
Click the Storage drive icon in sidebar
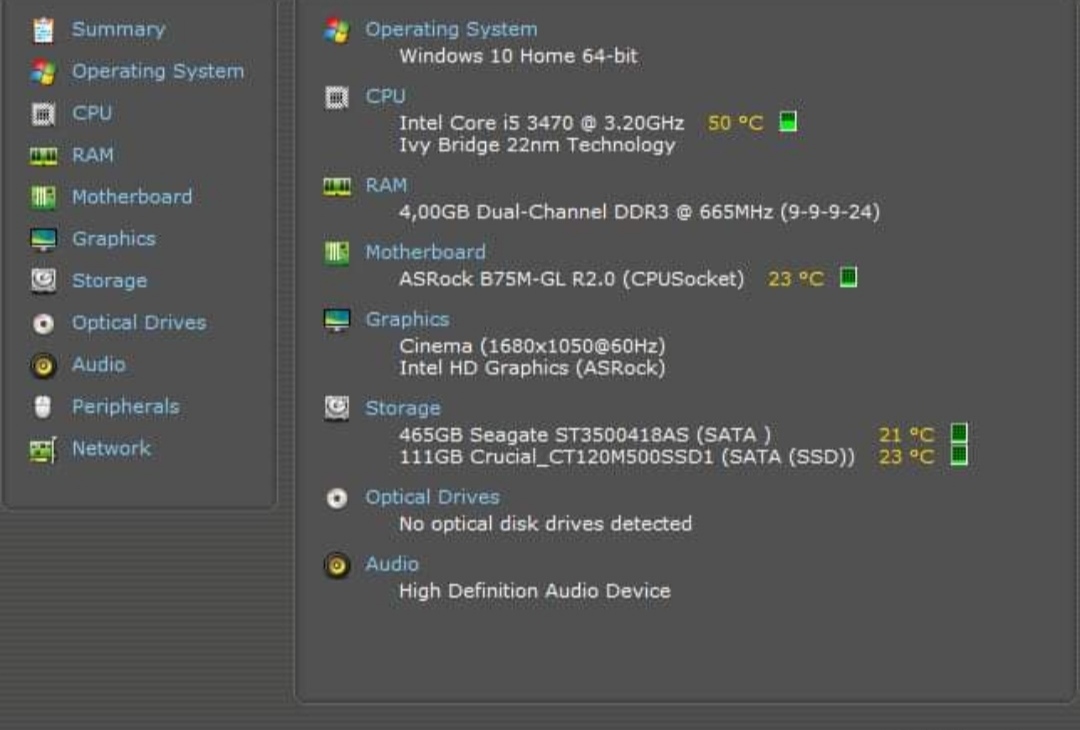43,281
